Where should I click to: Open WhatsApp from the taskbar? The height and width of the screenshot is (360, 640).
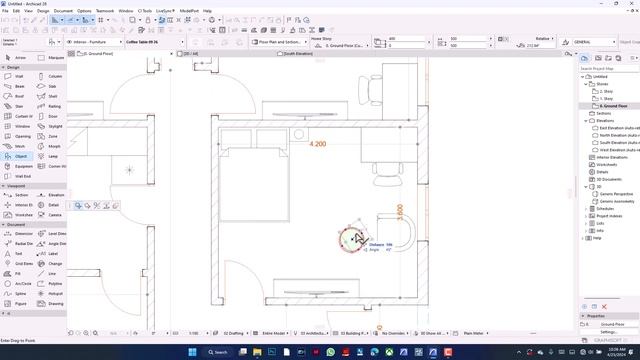coord(331,352)
